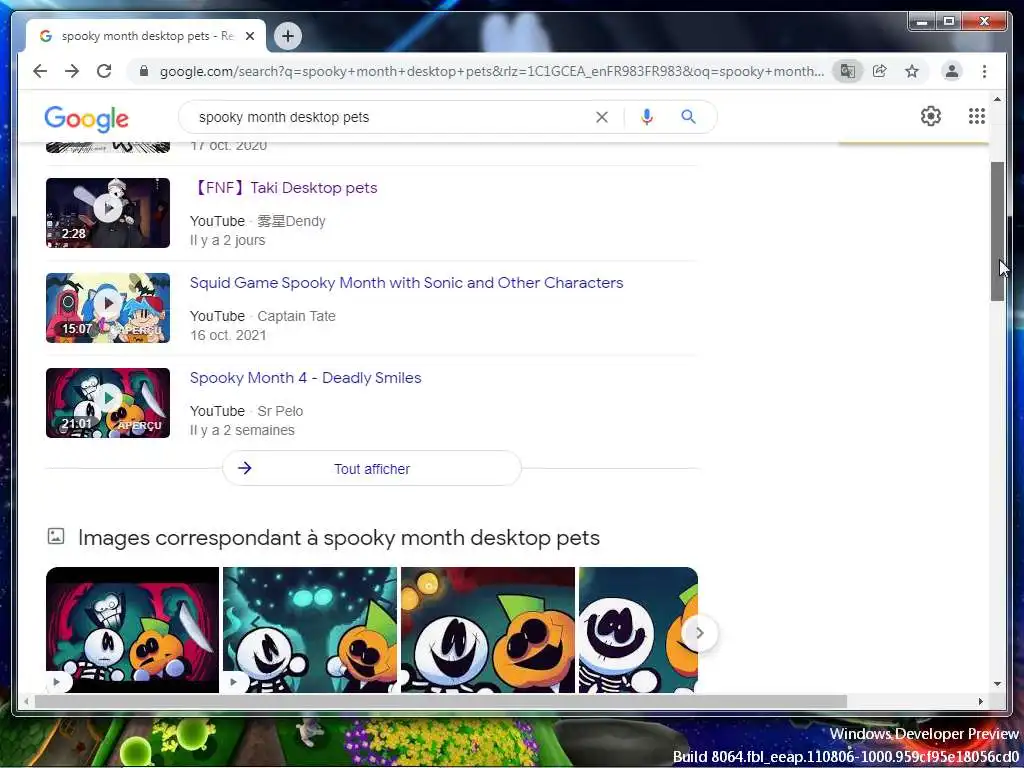Open Google settings gear
Screen dimensions: 1024x768
tap(931, 116)
